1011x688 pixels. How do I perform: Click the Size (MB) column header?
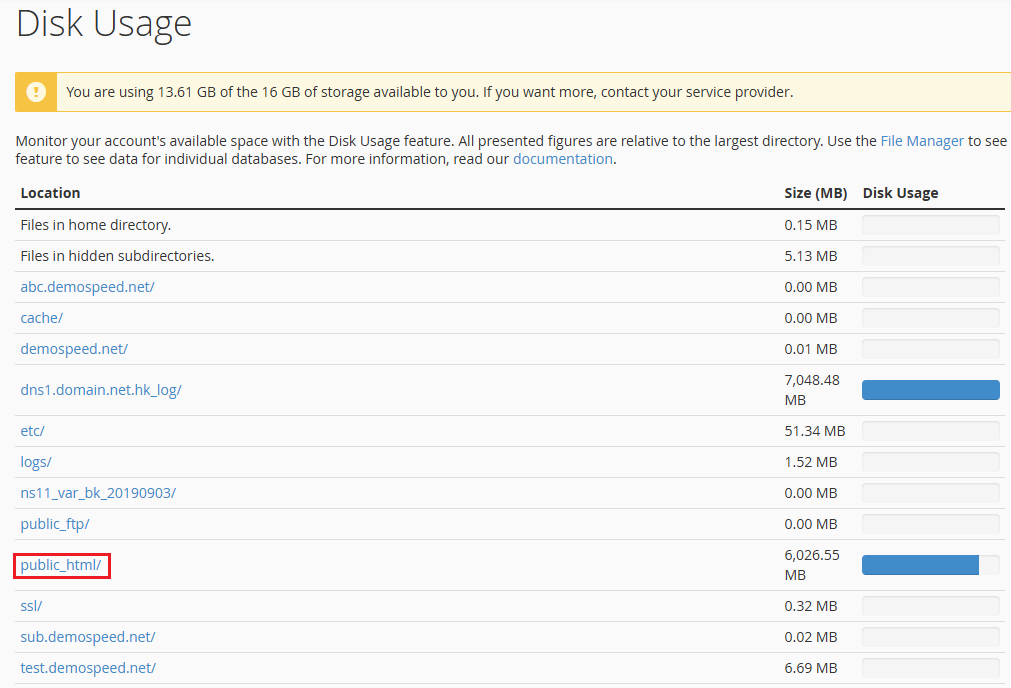[x=815, y=193]
